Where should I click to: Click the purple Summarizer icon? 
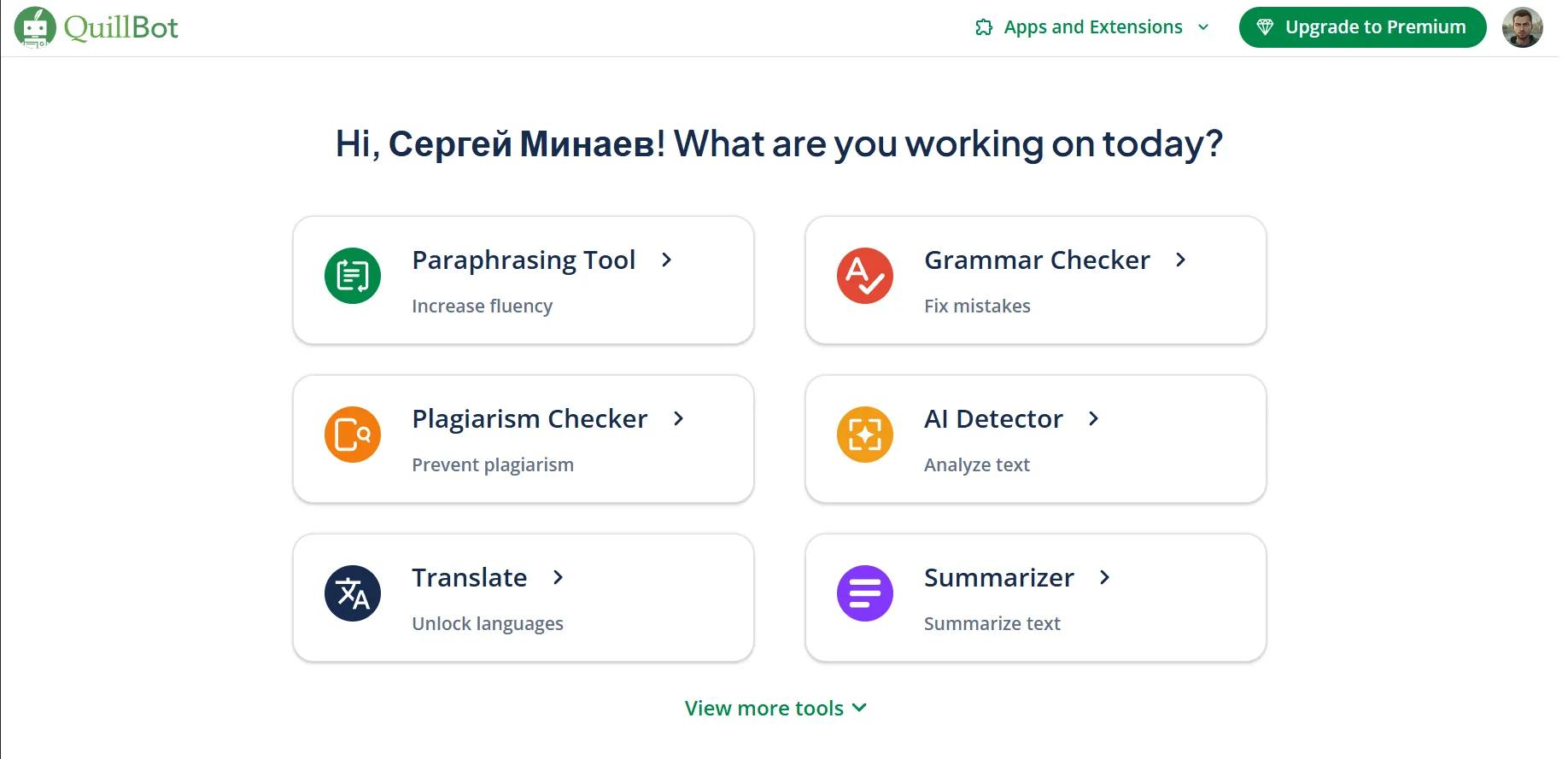[x=865, y=593]
